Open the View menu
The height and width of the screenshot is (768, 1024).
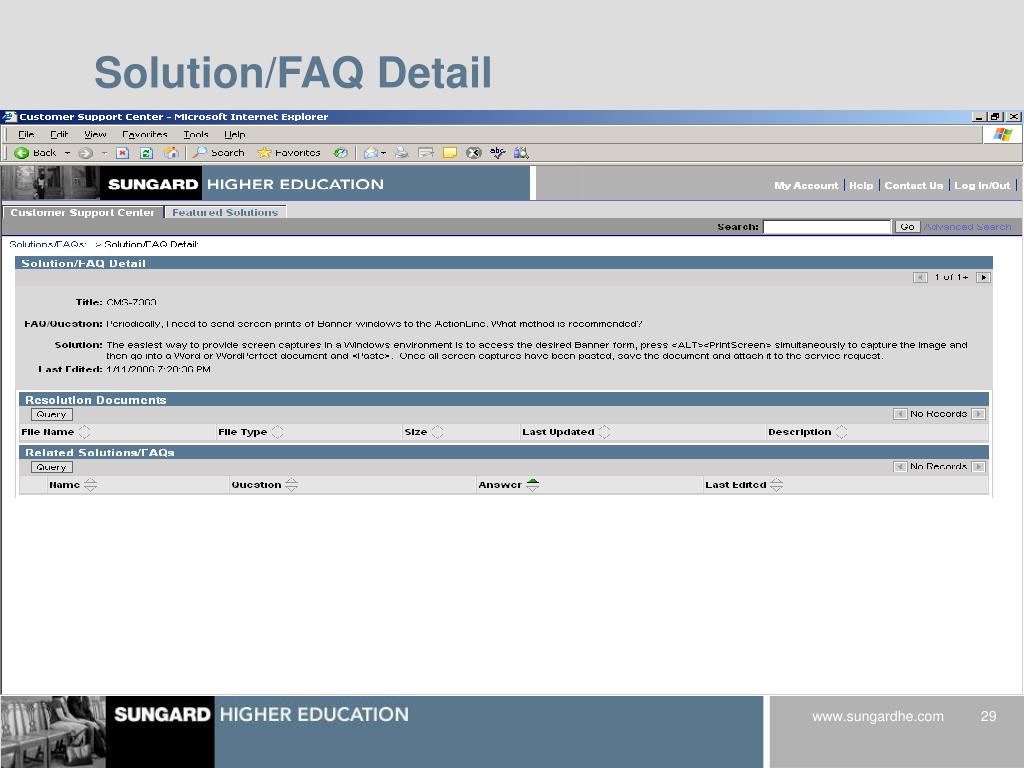tap(95, 135)
